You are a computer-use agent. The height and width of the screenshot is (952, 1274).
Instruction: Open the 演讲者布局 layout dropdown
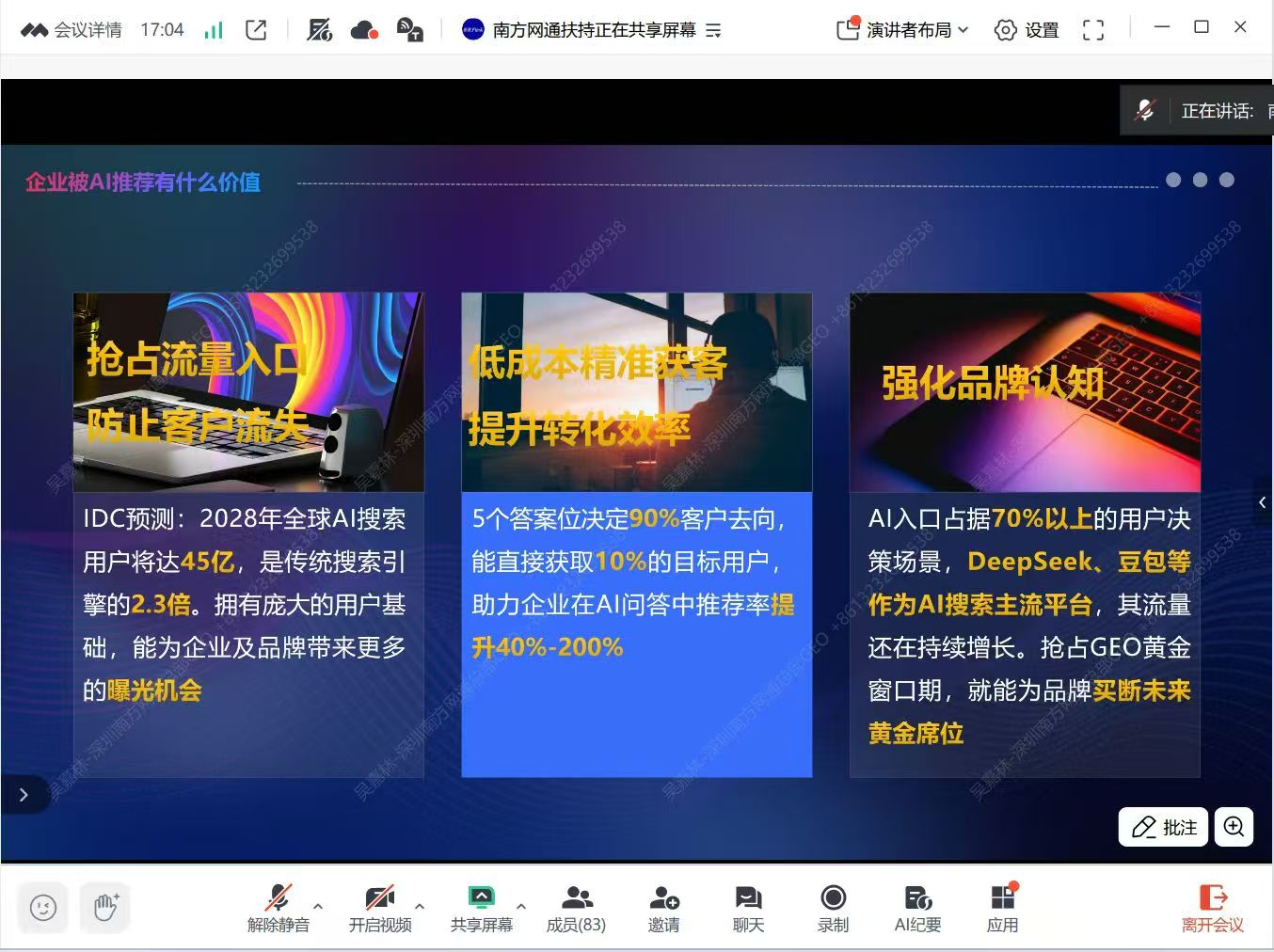(x=902, y=30)
